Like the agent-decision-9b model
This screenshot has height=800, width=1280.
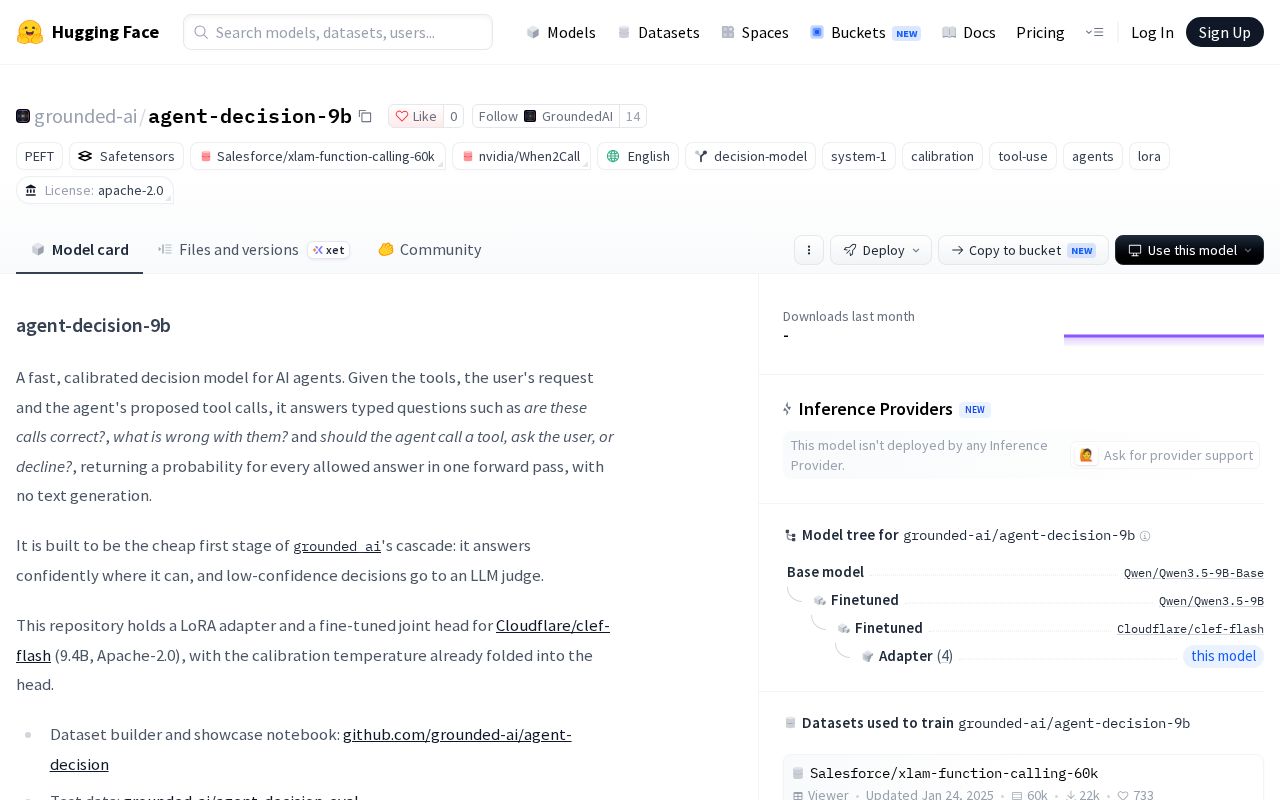tap(415, 116)
